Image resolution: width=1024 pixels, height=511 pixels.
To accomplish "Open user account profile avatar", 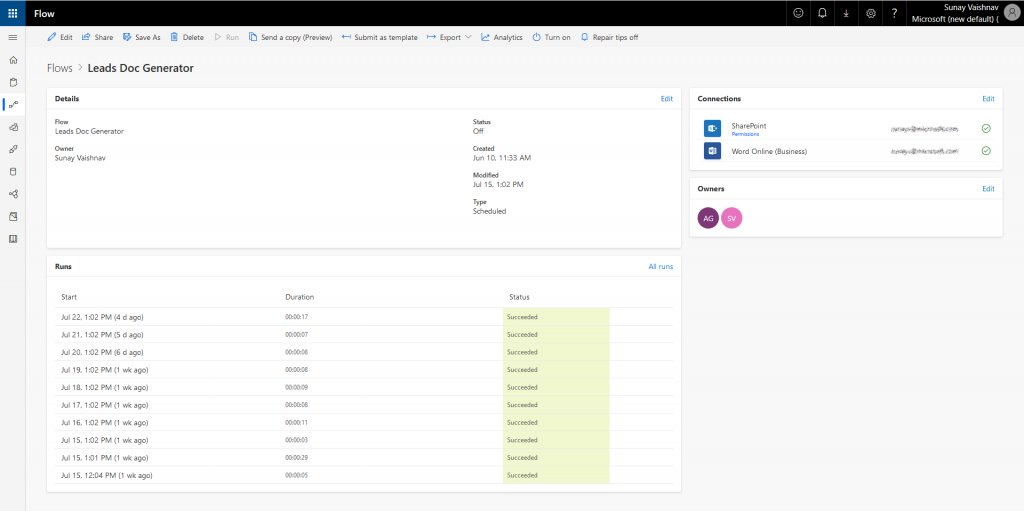I will point(1011,13).
